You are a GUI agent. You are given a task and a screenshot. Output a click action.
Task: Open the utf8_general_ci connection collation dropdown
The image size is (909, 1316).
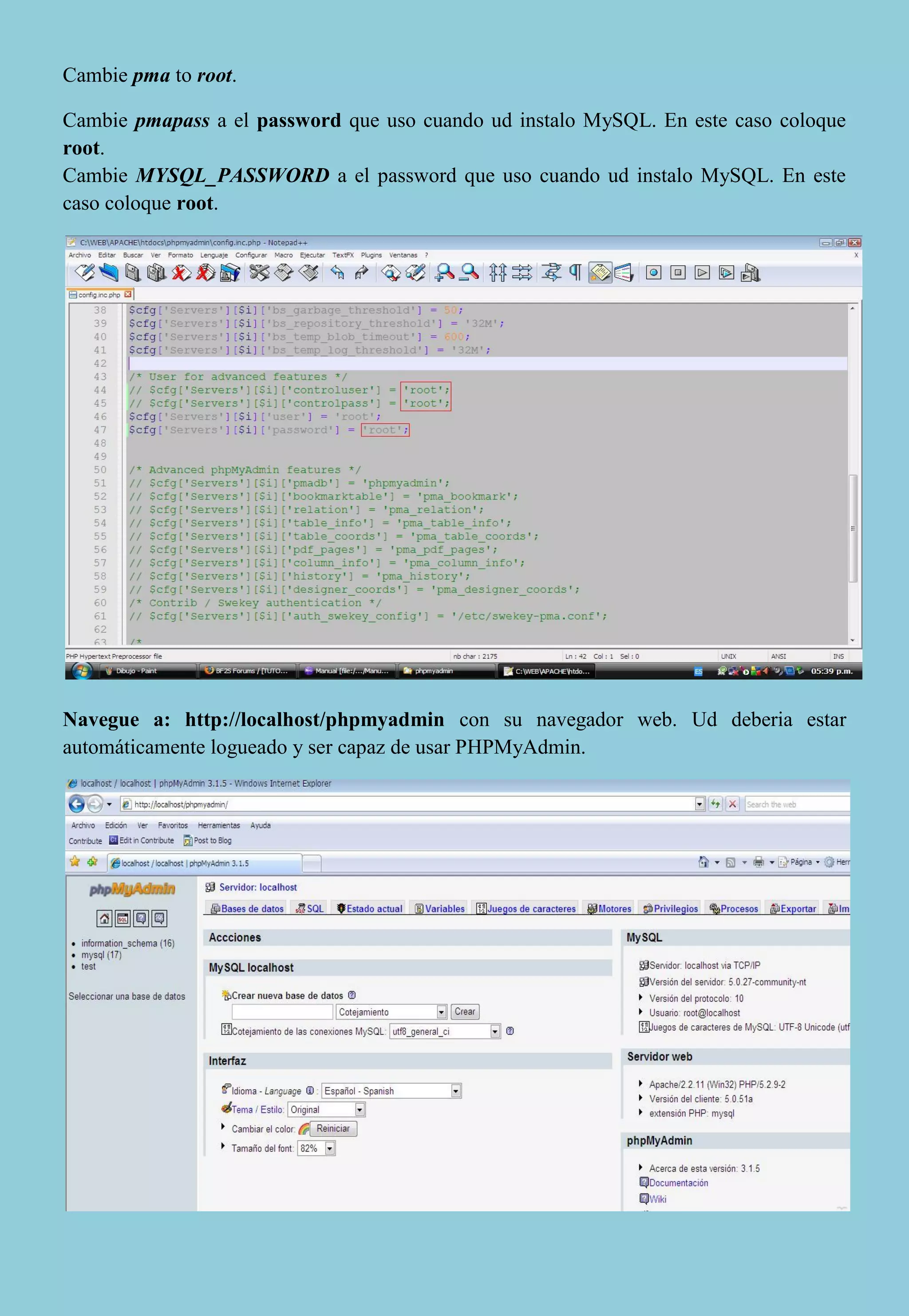pyautogui.click(x=445, y=1032)
